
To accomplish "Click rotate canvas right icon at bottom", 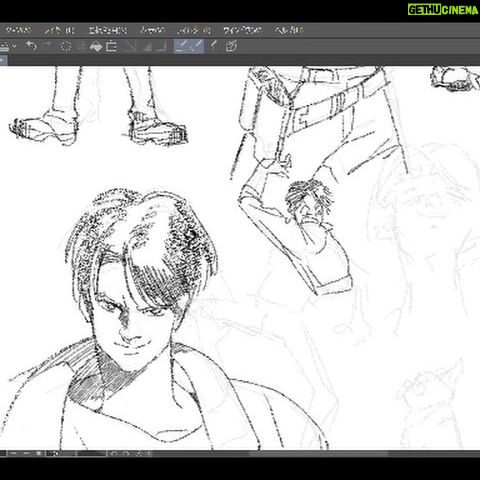I will click(x=126, y=453).
